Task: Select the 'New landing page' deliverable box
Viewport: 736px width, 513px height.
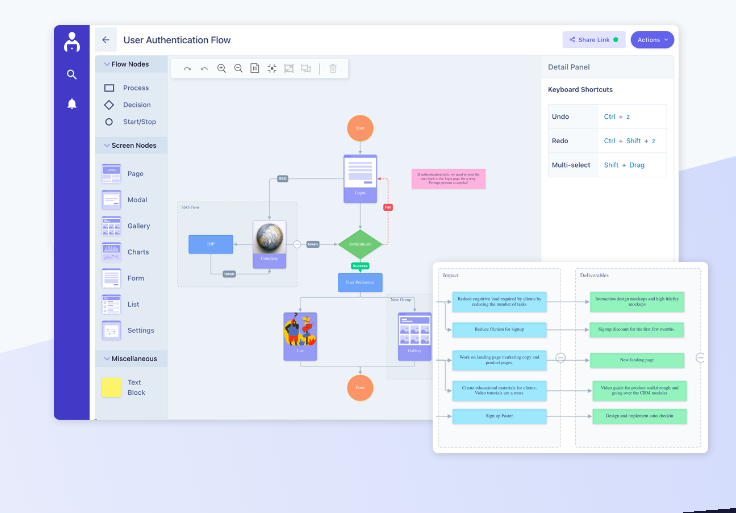Action: tap(637, 360)
